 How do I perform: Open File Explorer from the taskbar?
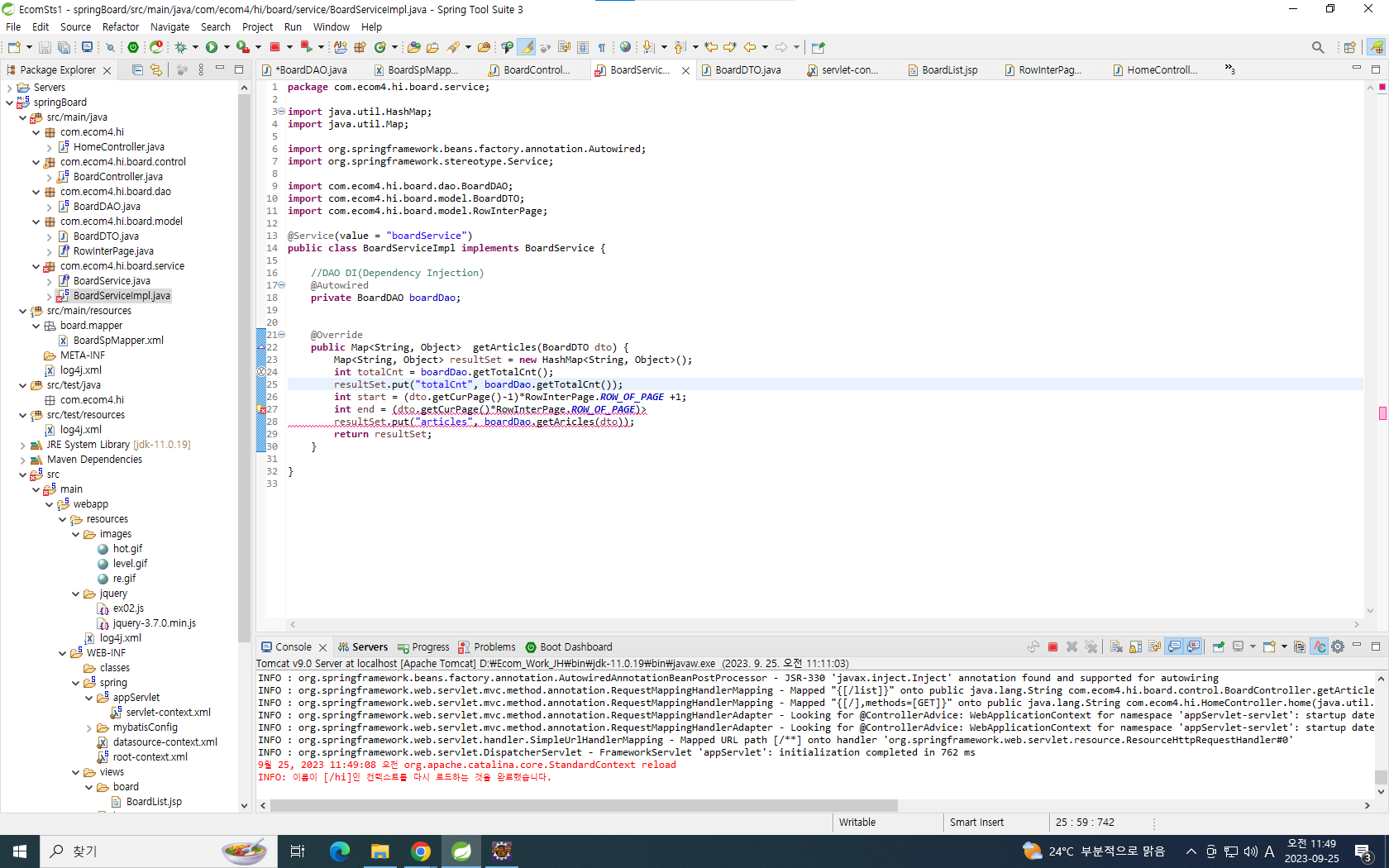[x=379, y=851]
